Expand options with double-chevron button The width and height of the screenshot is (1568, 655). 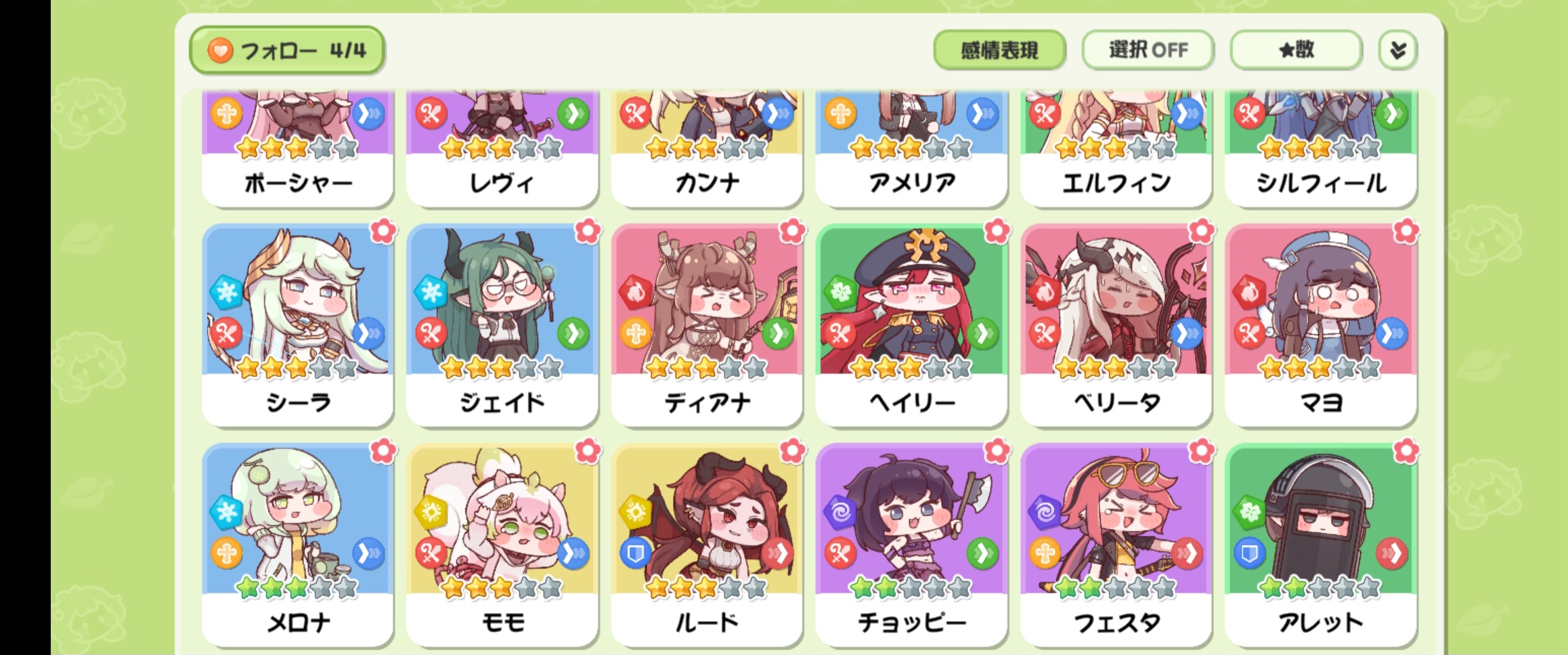pos(1397,50)
